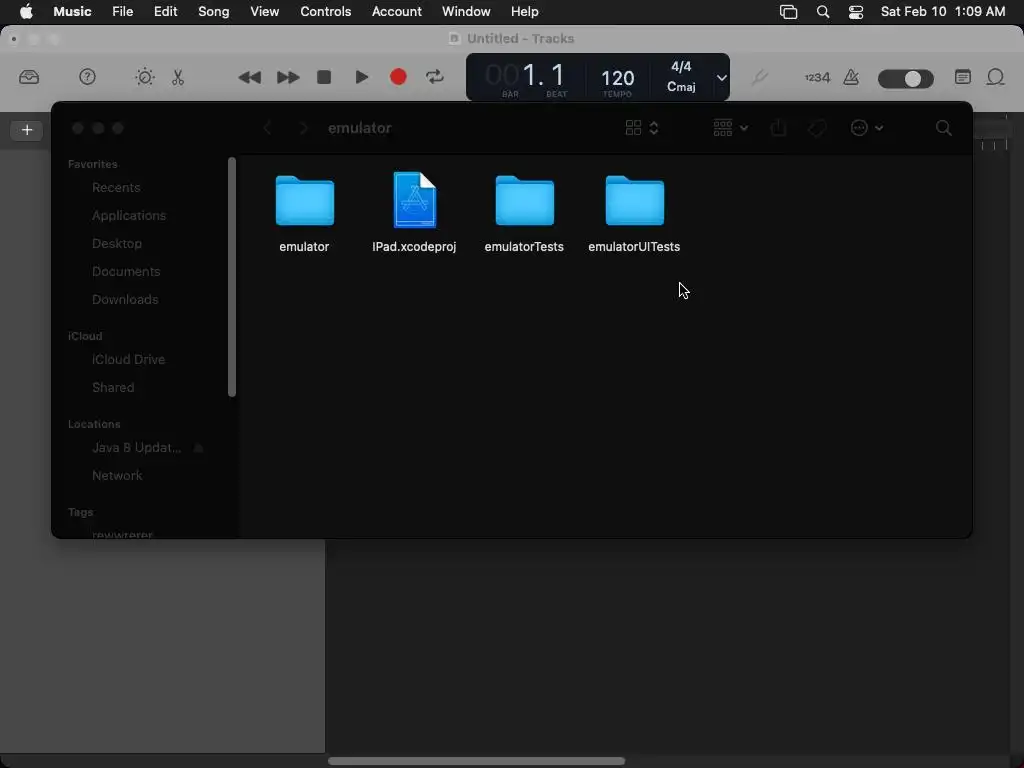This screenshot has width=1024, height=768.
Task: Switch Finder view mode icon grid selector
Action: (641, 128)
